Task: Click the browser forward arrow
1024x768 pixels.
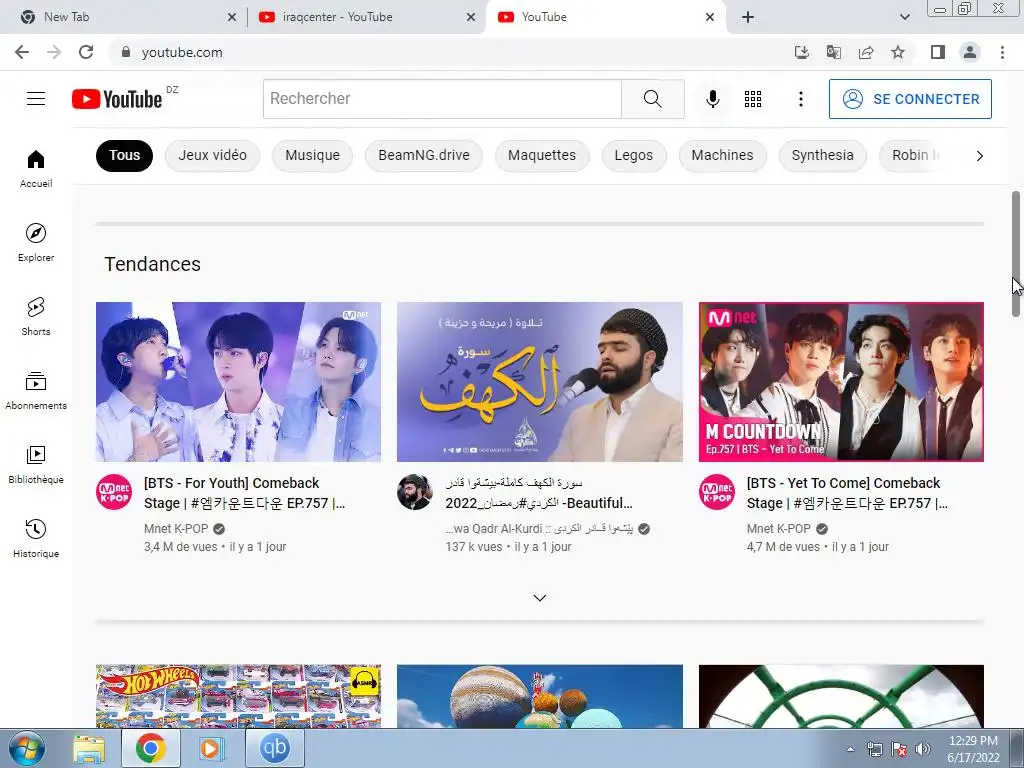Action: coord(54,52)
